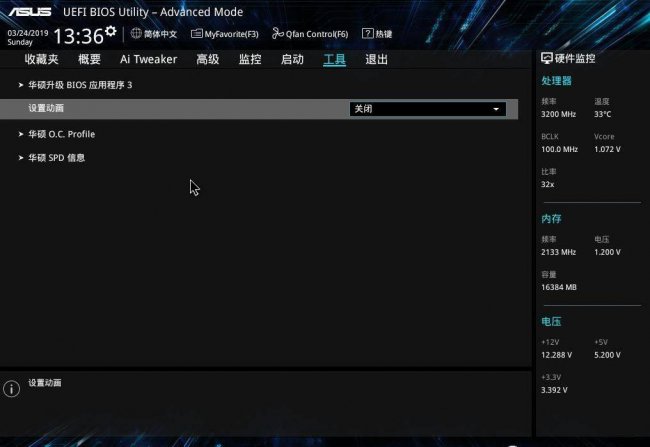This screenshot has height=447, width=650.
Task: Click the 1.072 V Vcore value
Action: 607,149
